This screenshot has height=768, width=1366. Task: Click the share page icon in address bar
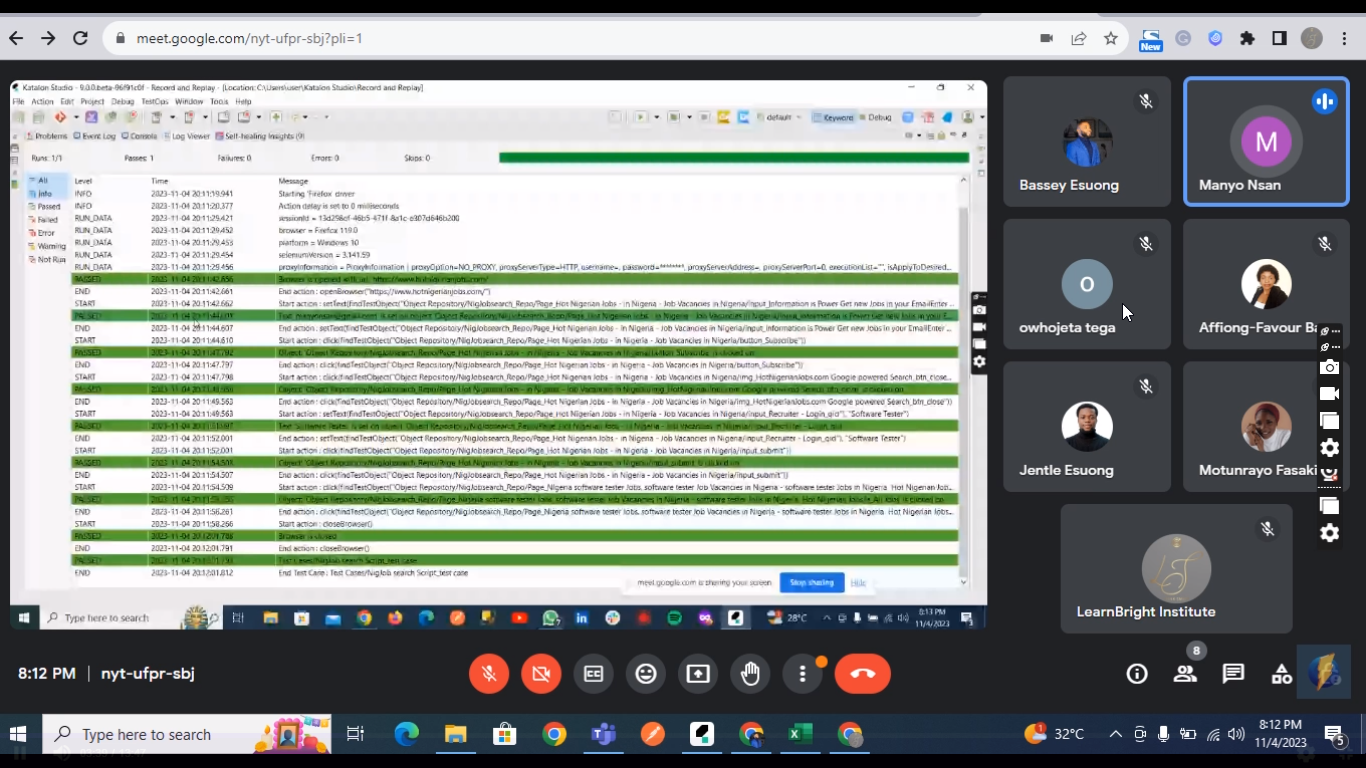click(x=1078, y=38)
